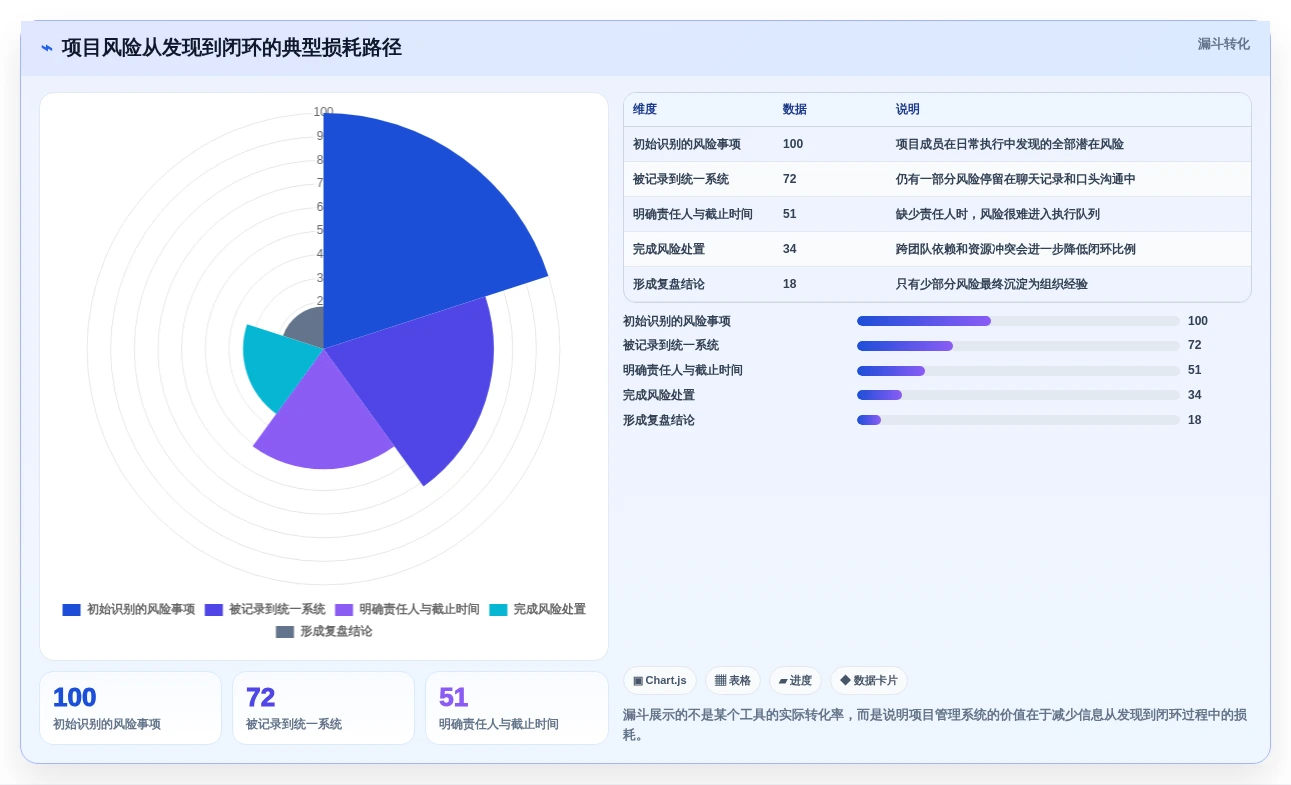Select table cell 完成风险处置
This screenshot has height=785, width=1291.
669,249
